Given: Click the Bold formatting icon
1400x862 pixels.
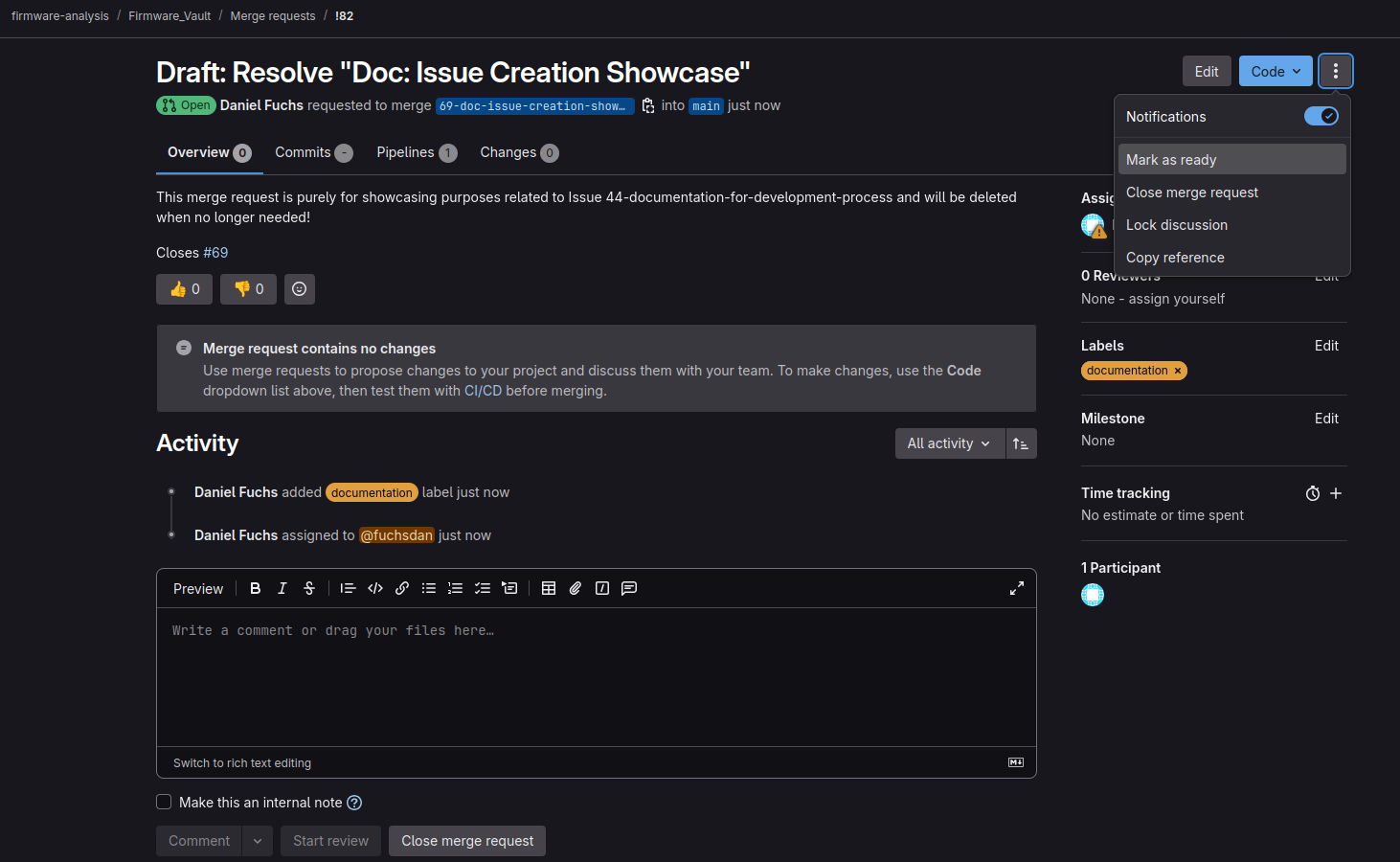Looking at the screenshot, I should (x=255, y=588).
